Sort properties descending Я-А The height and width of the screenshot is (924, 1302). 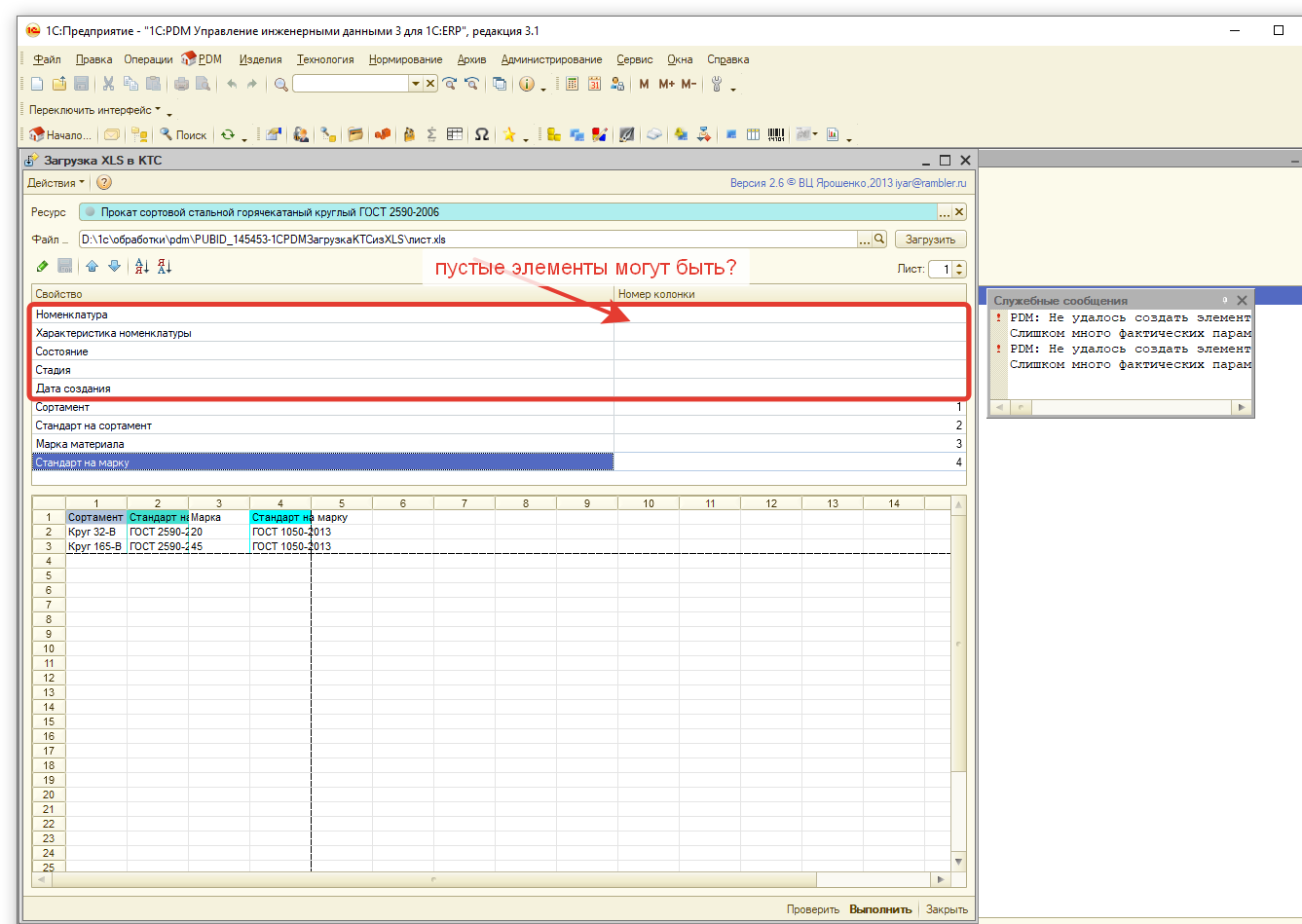[165, 267]
